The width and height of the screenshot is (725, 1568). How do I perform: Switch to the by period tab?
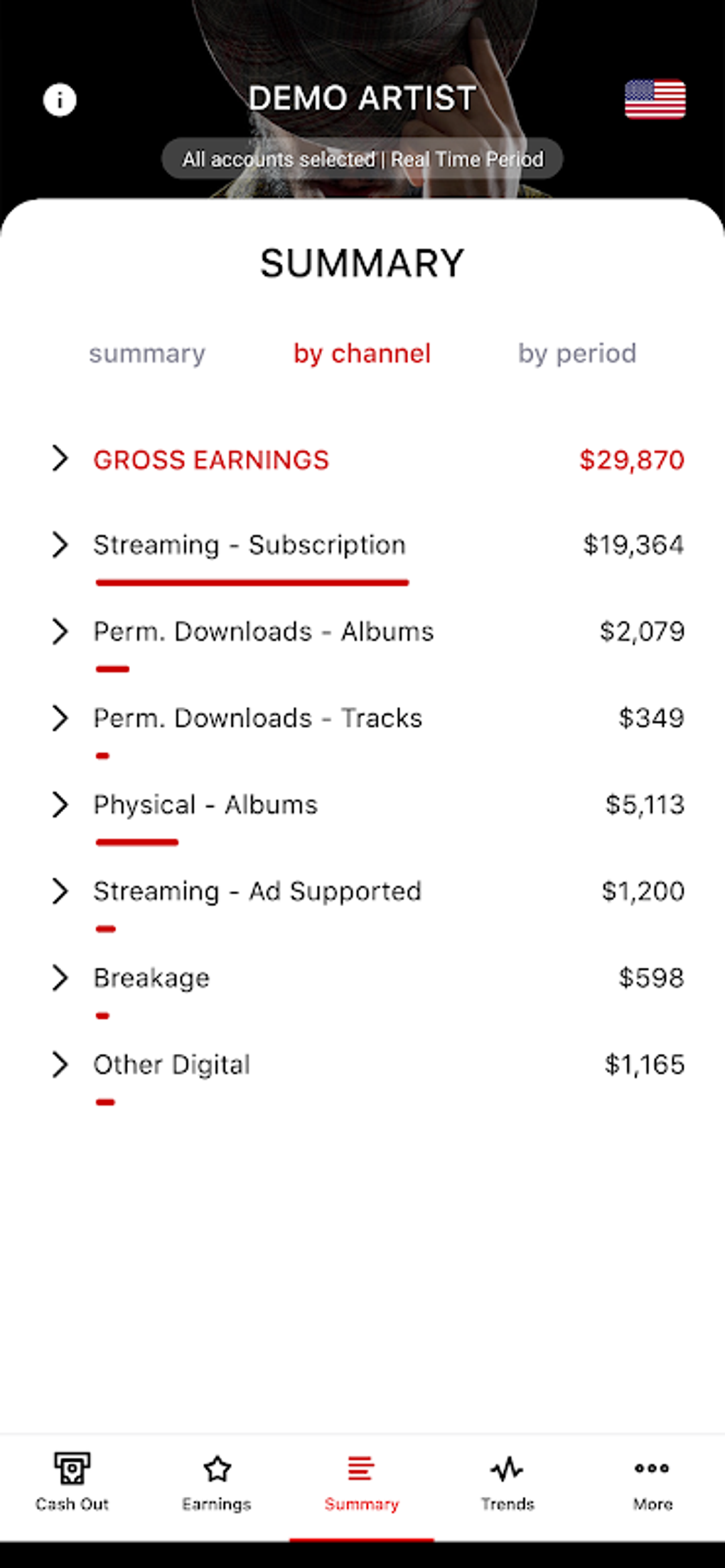[576, 353]
